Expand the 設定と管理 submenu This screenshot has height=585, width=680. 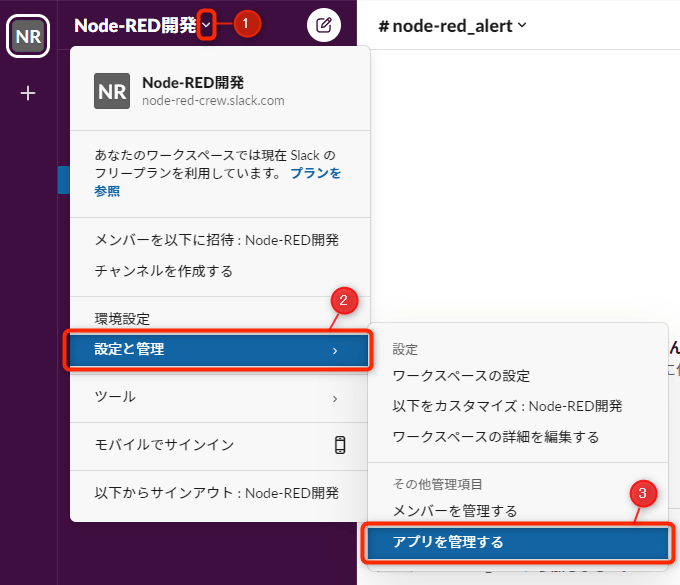(x=218, y=350)
